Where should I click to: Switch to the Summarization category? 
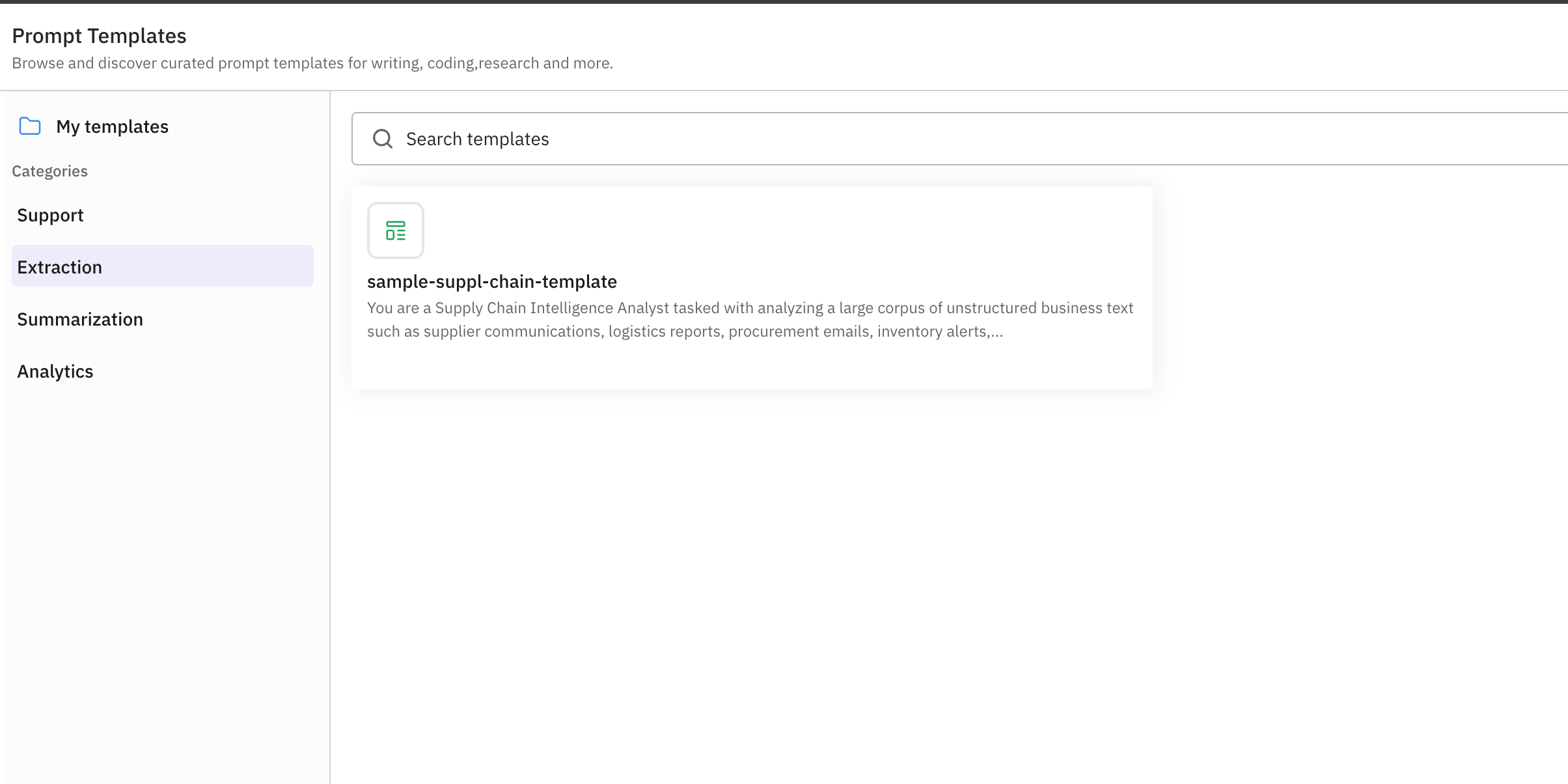pos(80,319)
